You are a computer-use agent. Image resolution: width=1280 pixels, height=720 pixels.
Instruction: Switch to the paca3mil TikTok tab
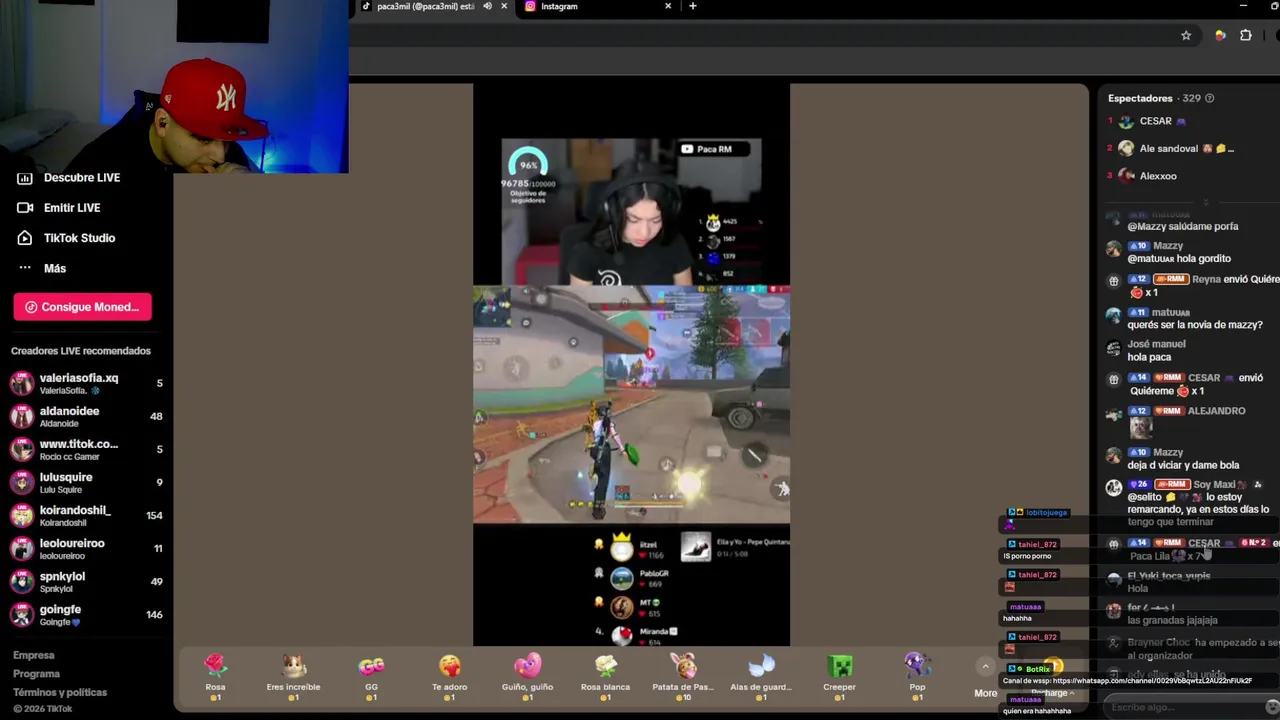[x=426, y=7]
